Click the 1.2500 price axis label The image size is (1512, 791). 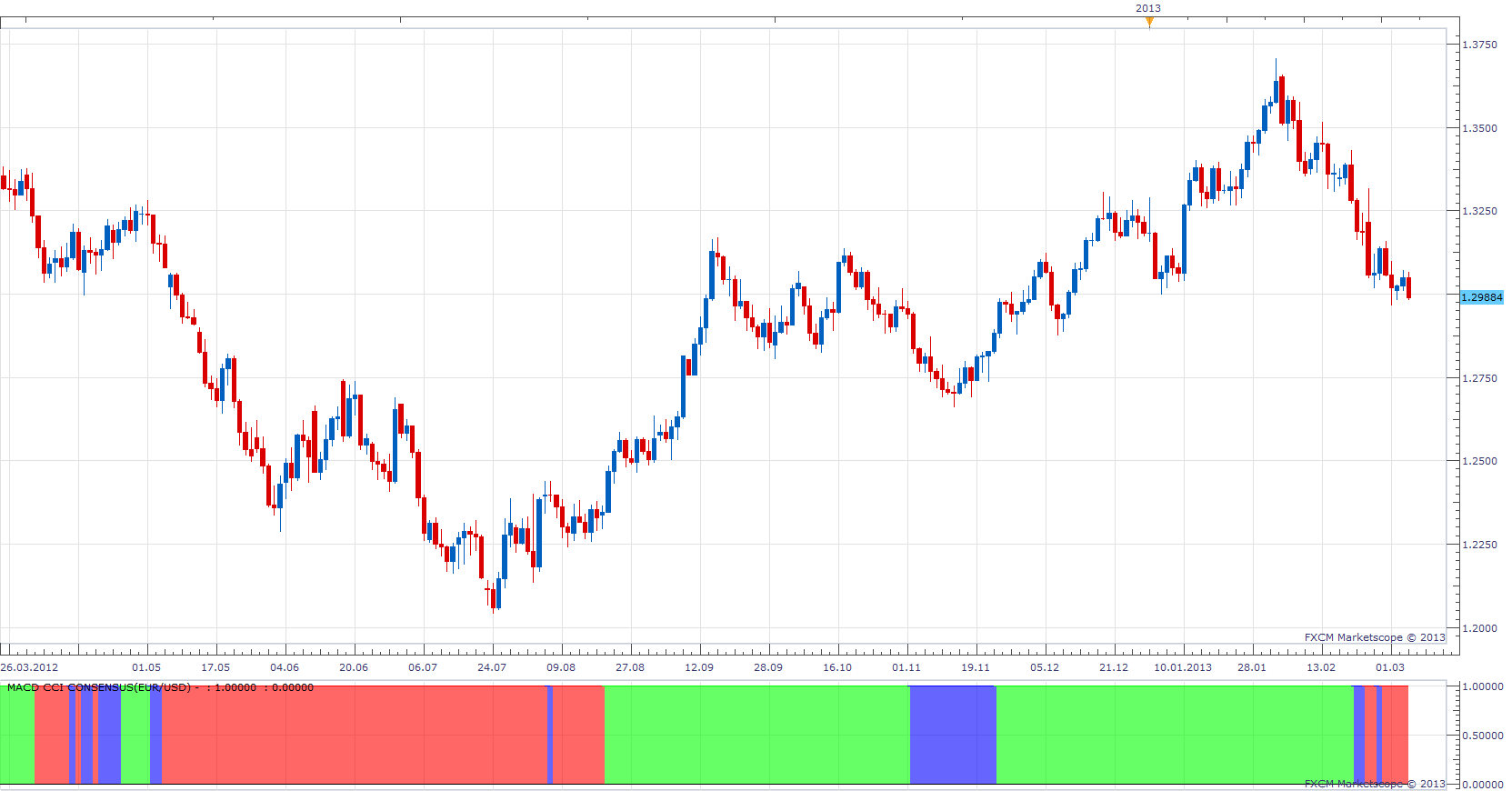(x=1479, y=461)
